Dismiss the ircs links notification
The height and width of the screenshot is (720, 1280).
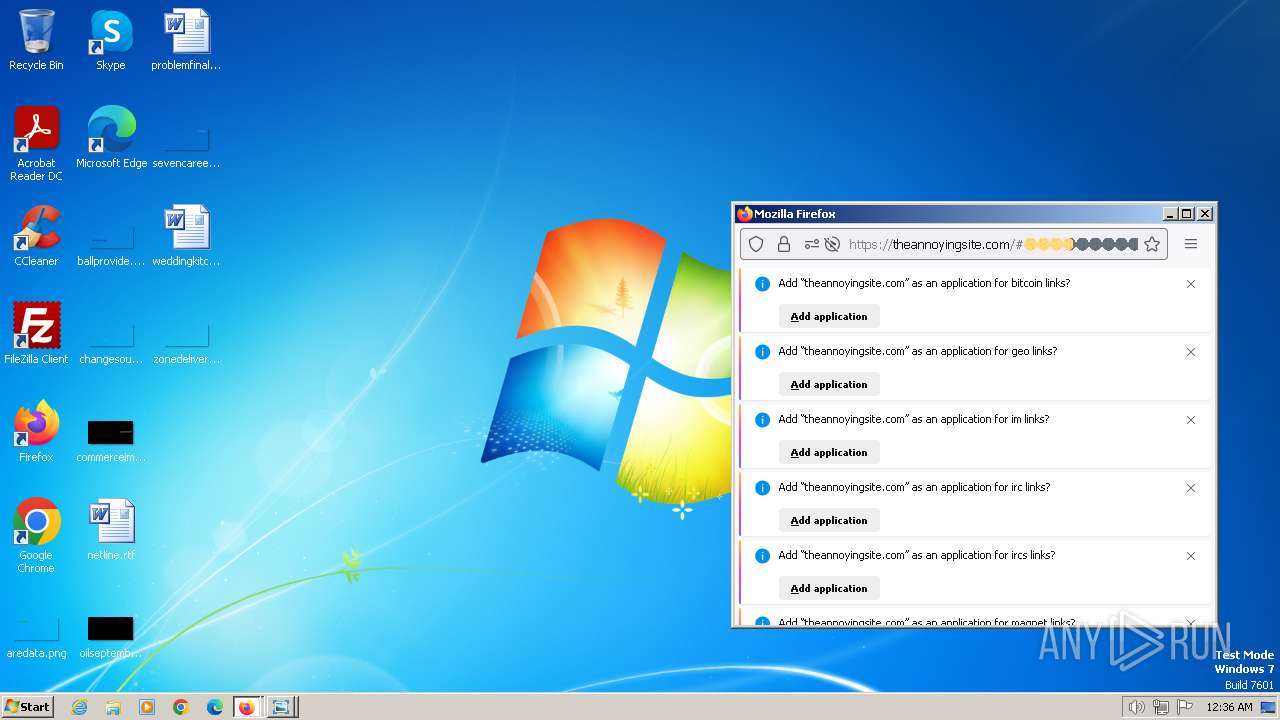pyautogui.click(x=1191, y=556)
